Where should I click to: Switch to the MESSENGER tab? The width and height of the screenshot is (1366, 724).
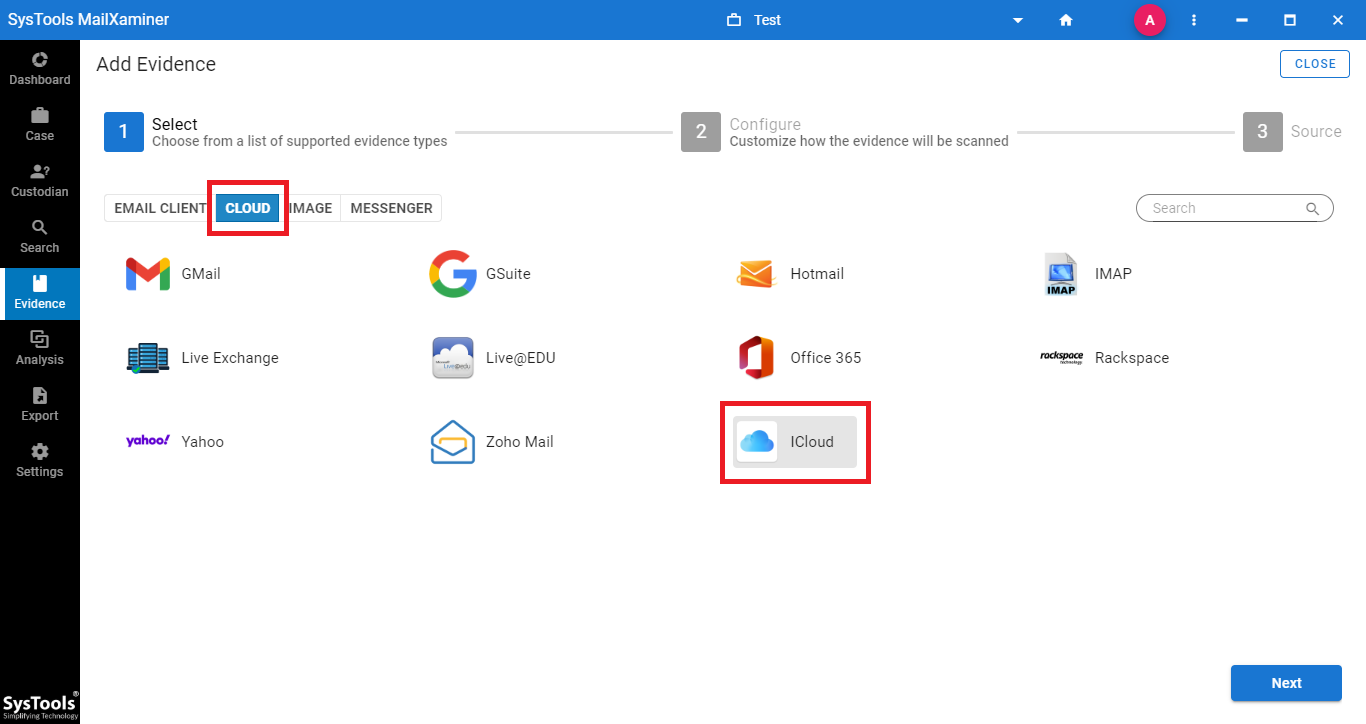(391, 208)
